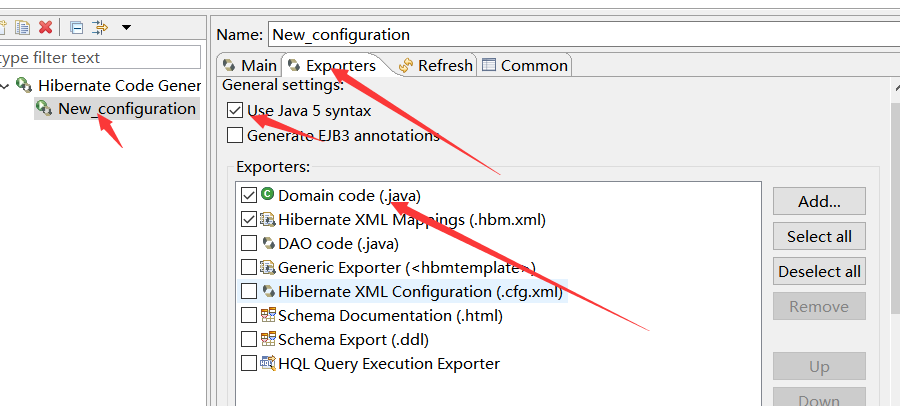Click the Generic Exporter row icon
The width and height of the screenshot is (900, 406).
click(x=268, y=267)
